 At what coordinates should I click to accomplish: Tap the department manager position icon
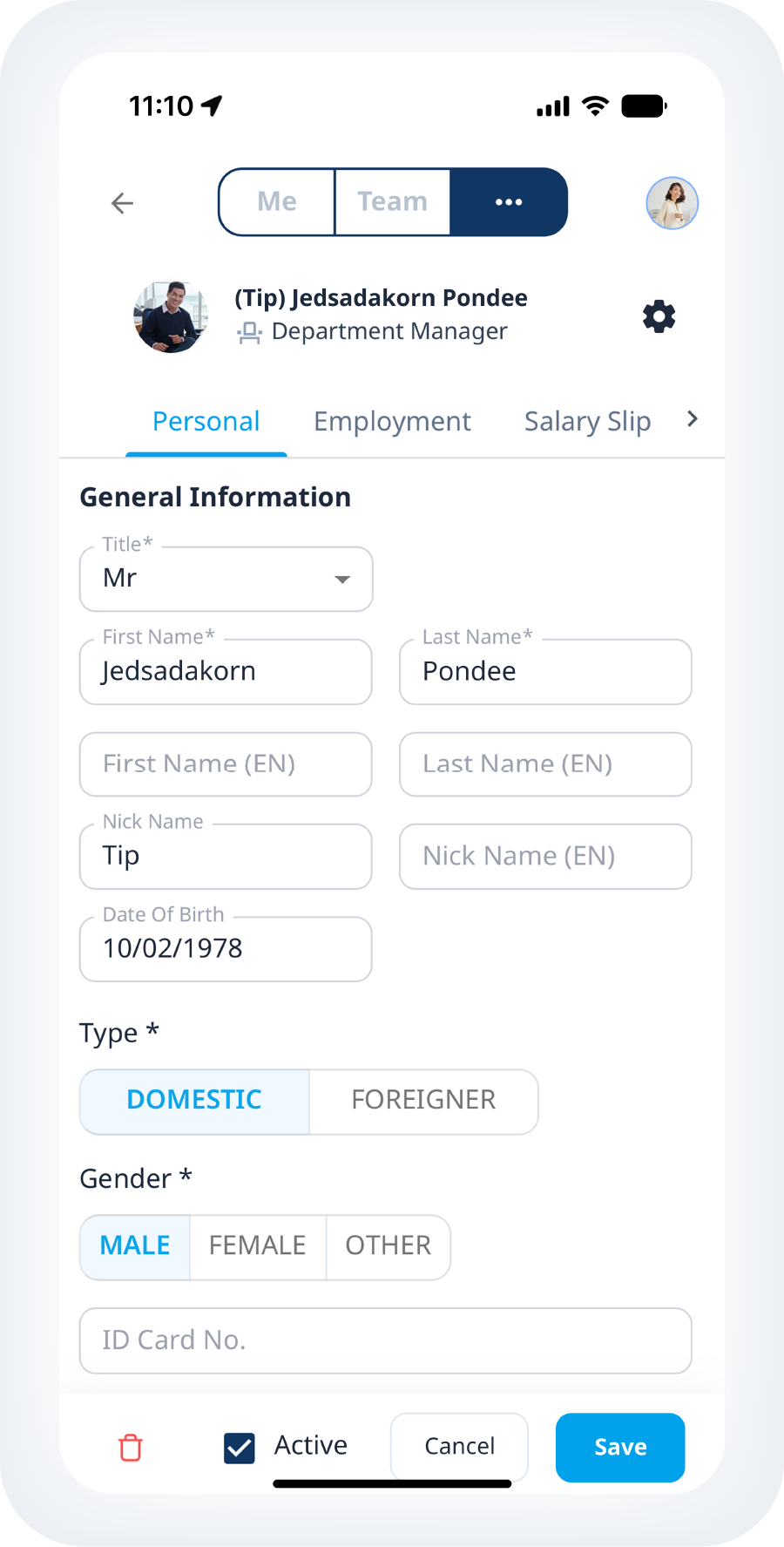pos(250,332)
